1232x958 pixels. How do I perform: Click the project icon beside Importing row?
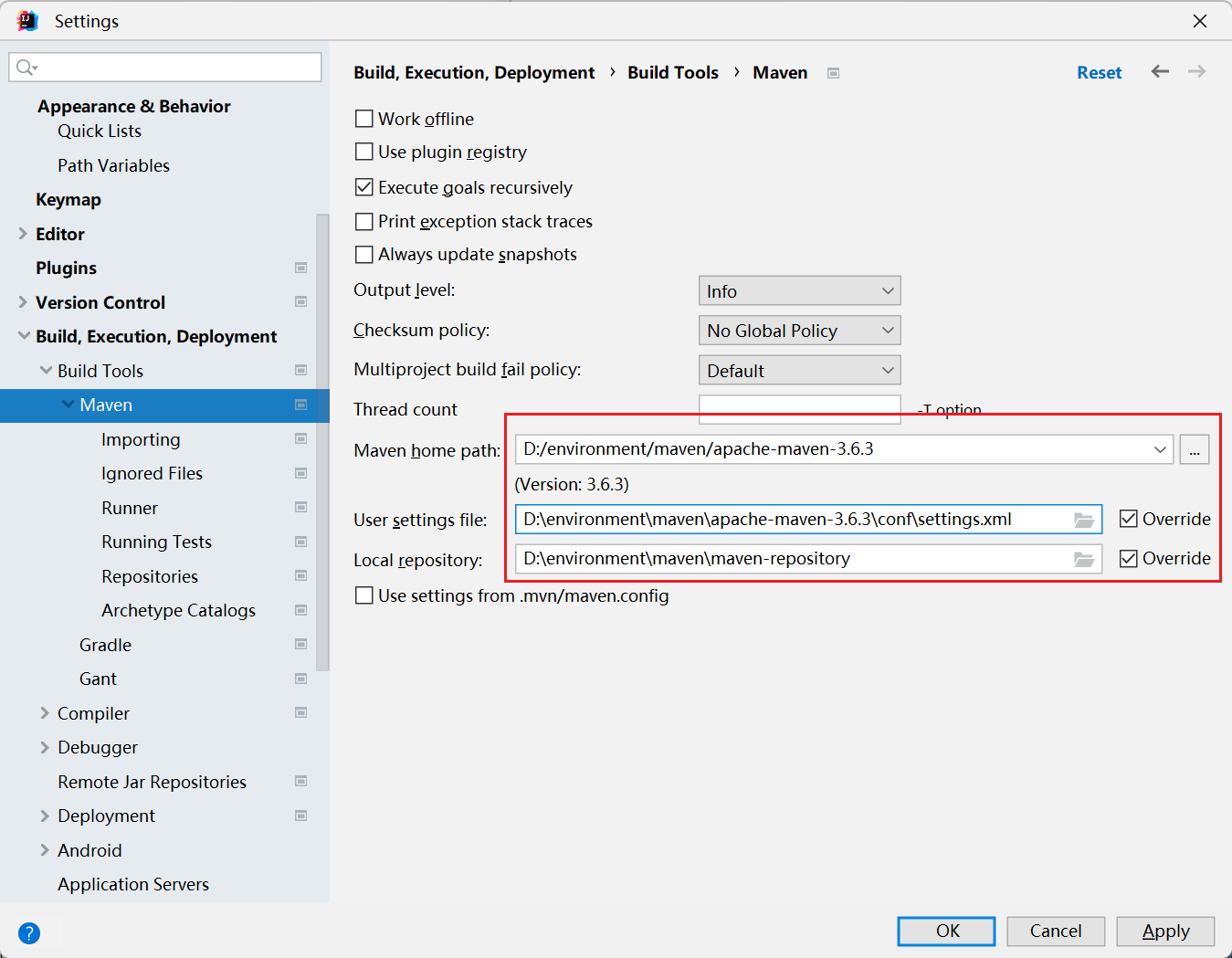[300, 438]
